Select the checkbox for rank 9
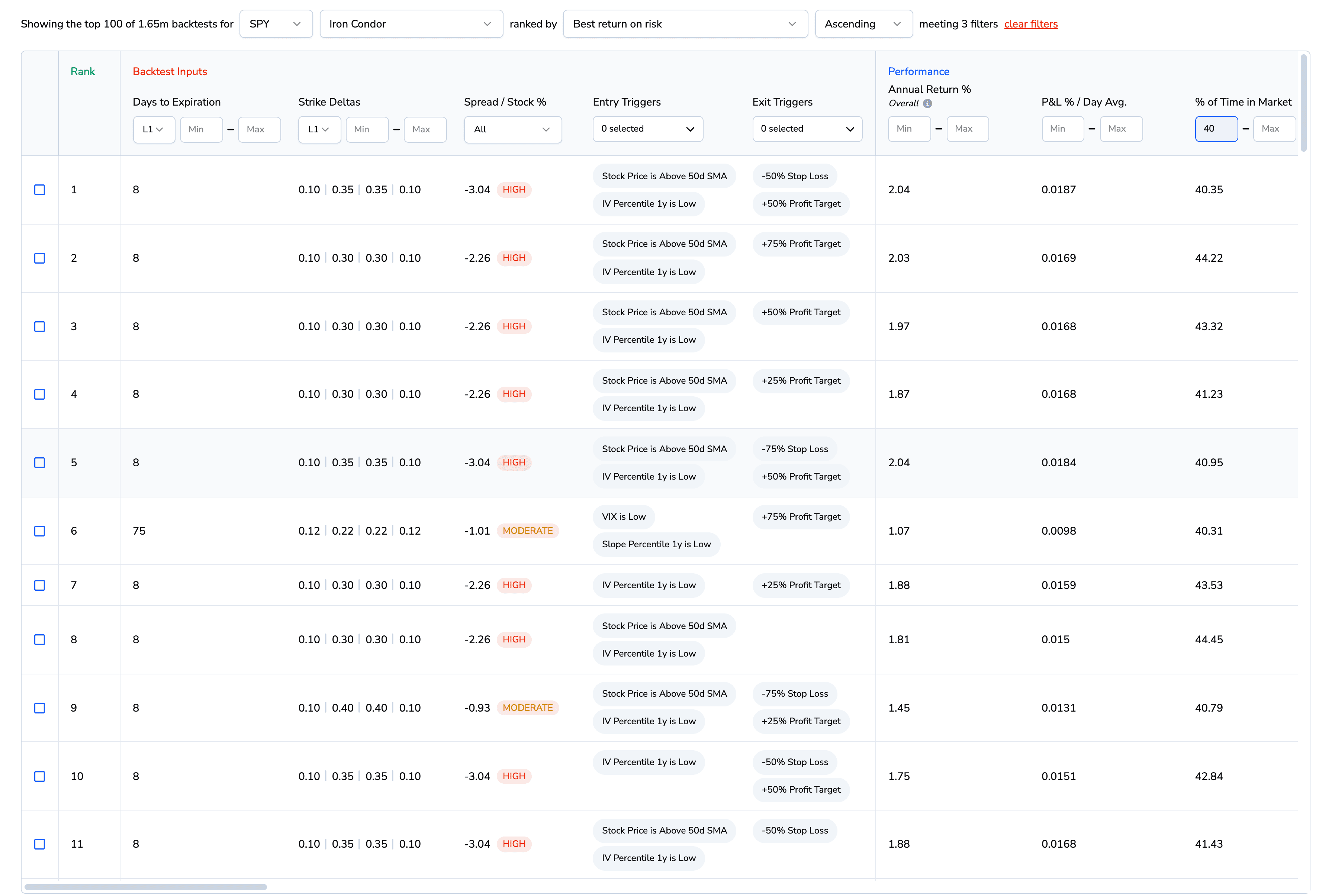Screen dimensions: 1335x896 (39, 708)
